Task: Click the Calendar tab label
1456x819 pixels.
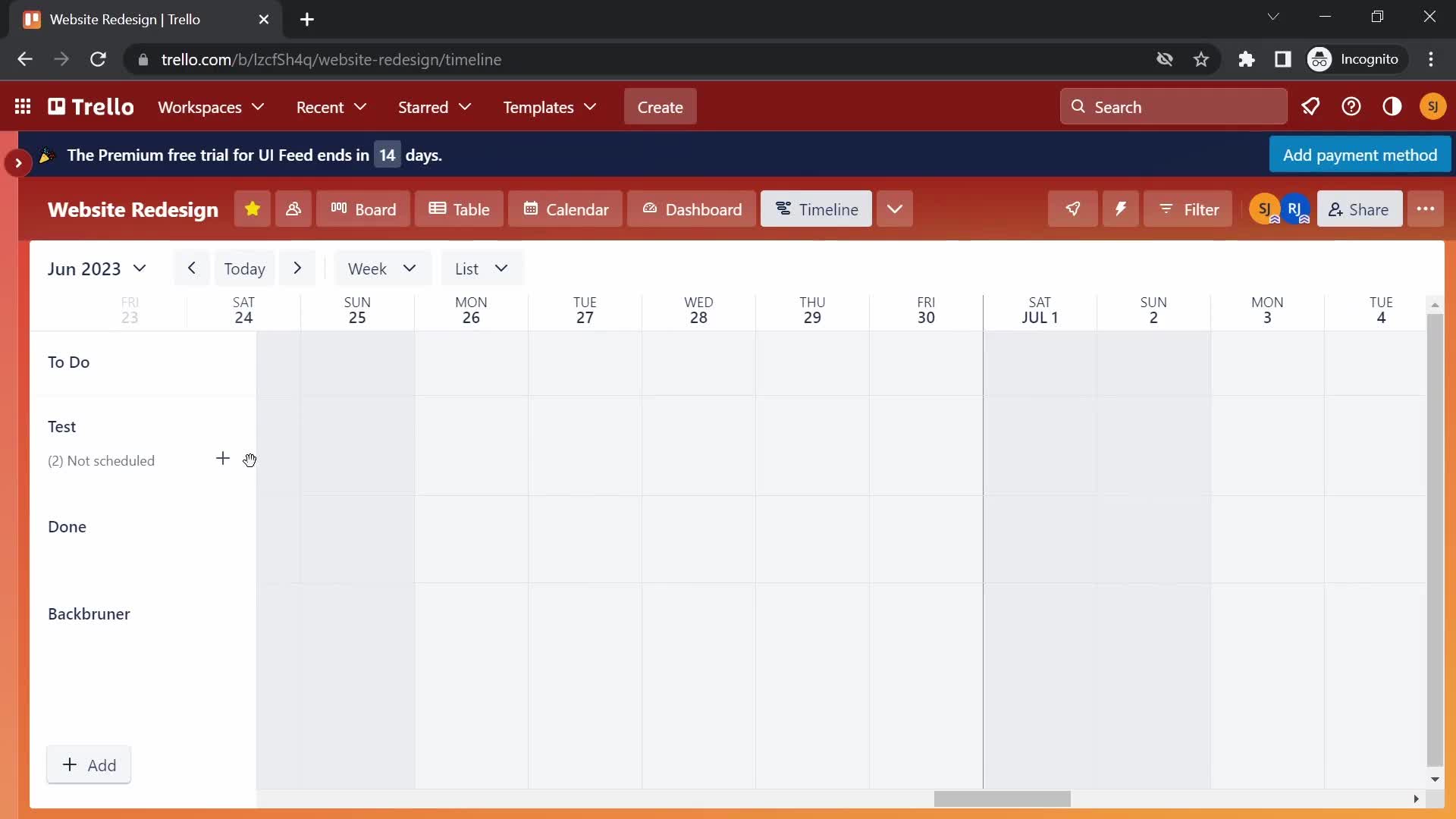Action: point(577,208)
